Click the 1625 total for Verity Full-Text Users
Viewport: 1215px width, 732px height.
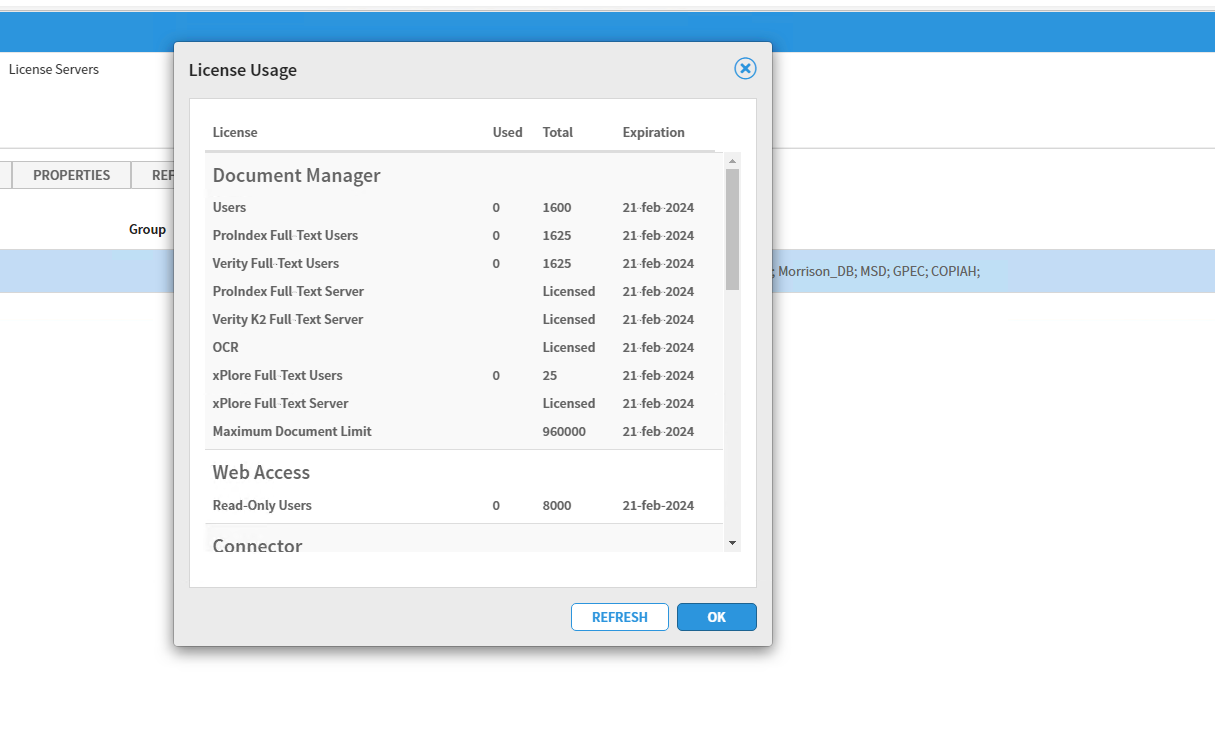click(557, 263)
